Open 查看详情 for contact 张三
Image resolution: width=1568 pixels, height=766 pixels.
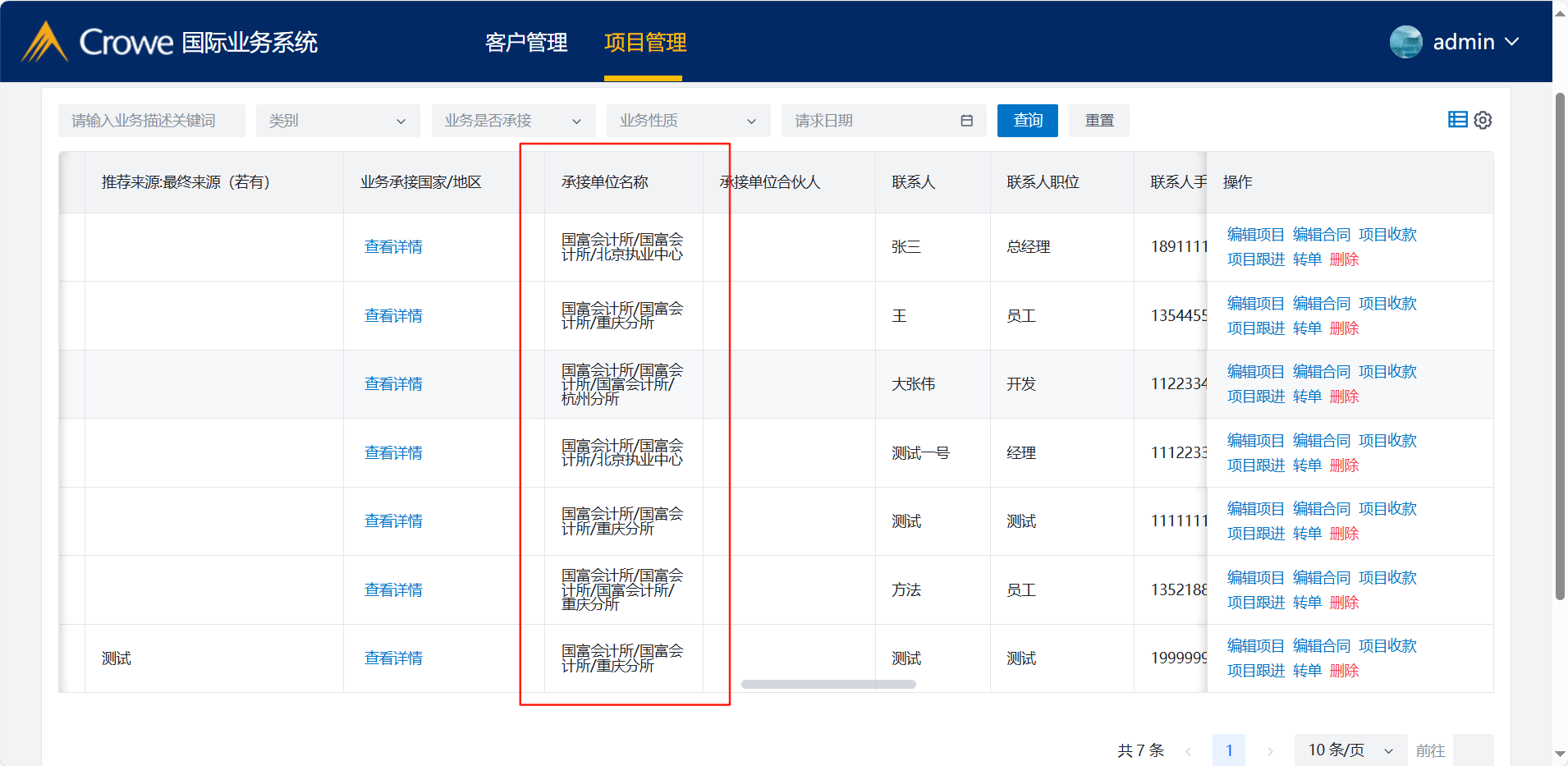[393, 247]
